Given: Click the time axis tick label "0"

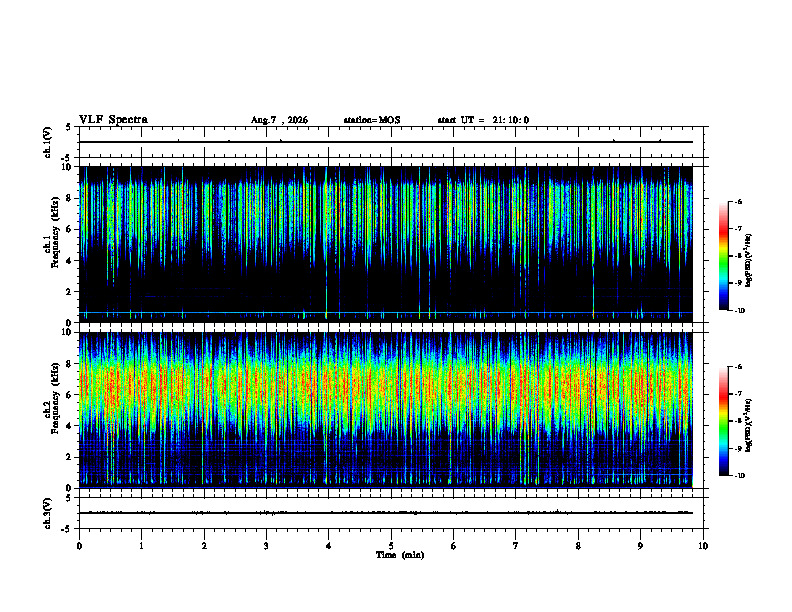Looking at the screenshot, I should pyautogui.click(x=79, y=546).
